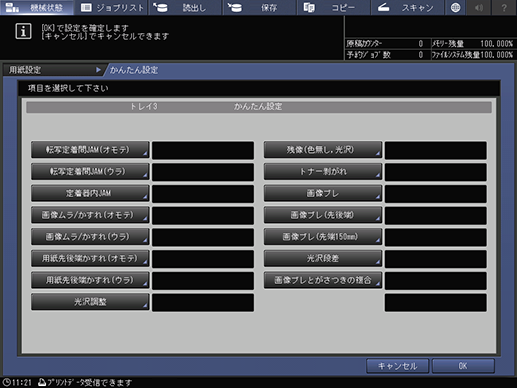This screenshot has height=388, width=517.
Task: Click value field next to 光沢段差
Action: pos(436,259)
